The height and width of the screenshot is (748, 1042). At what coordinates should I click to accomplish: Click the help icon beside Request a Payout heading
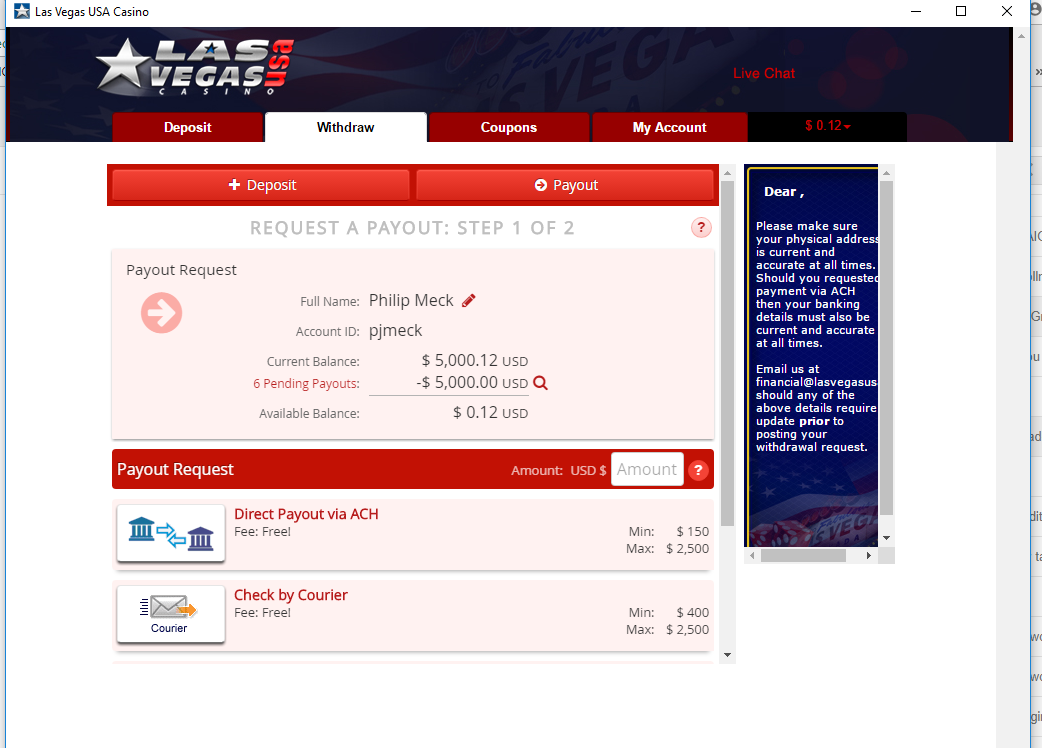tap(701, 228)
